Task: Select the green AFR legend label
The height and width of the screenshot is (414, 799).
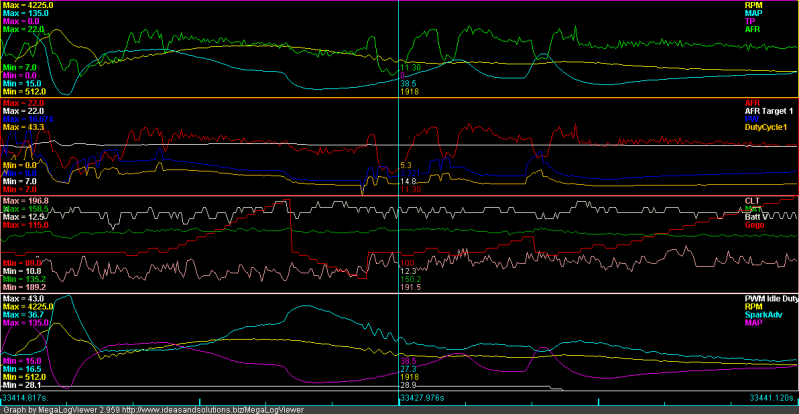Action: coord(753,30)
